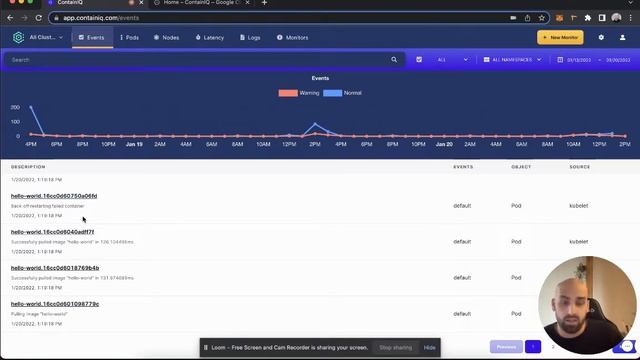Open the Chrome profile avatar
The height and width of the screenshot is (360, 640).
[x=616, y=18]
